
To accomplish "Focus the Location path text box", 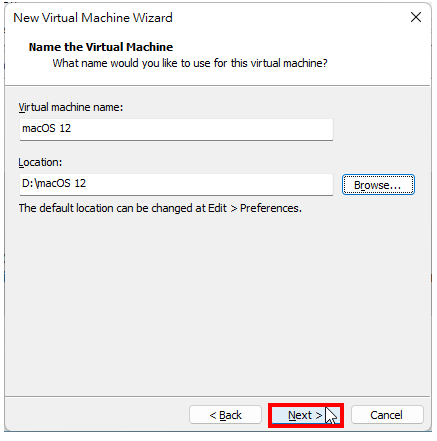I will tap(176, 184).
